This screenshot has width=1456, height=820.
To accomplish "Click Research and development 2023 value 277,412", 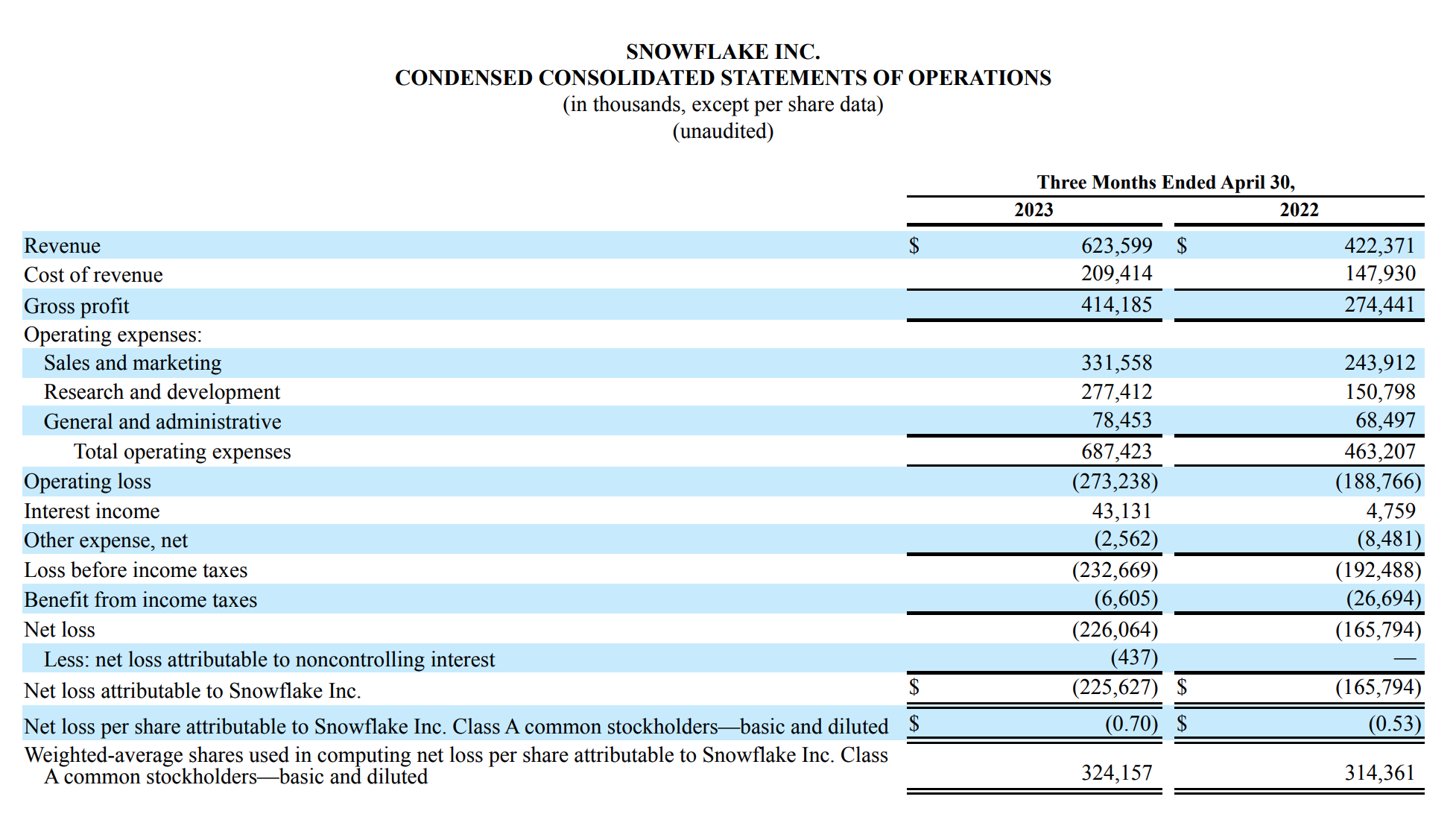I will tap(1116, 391).
